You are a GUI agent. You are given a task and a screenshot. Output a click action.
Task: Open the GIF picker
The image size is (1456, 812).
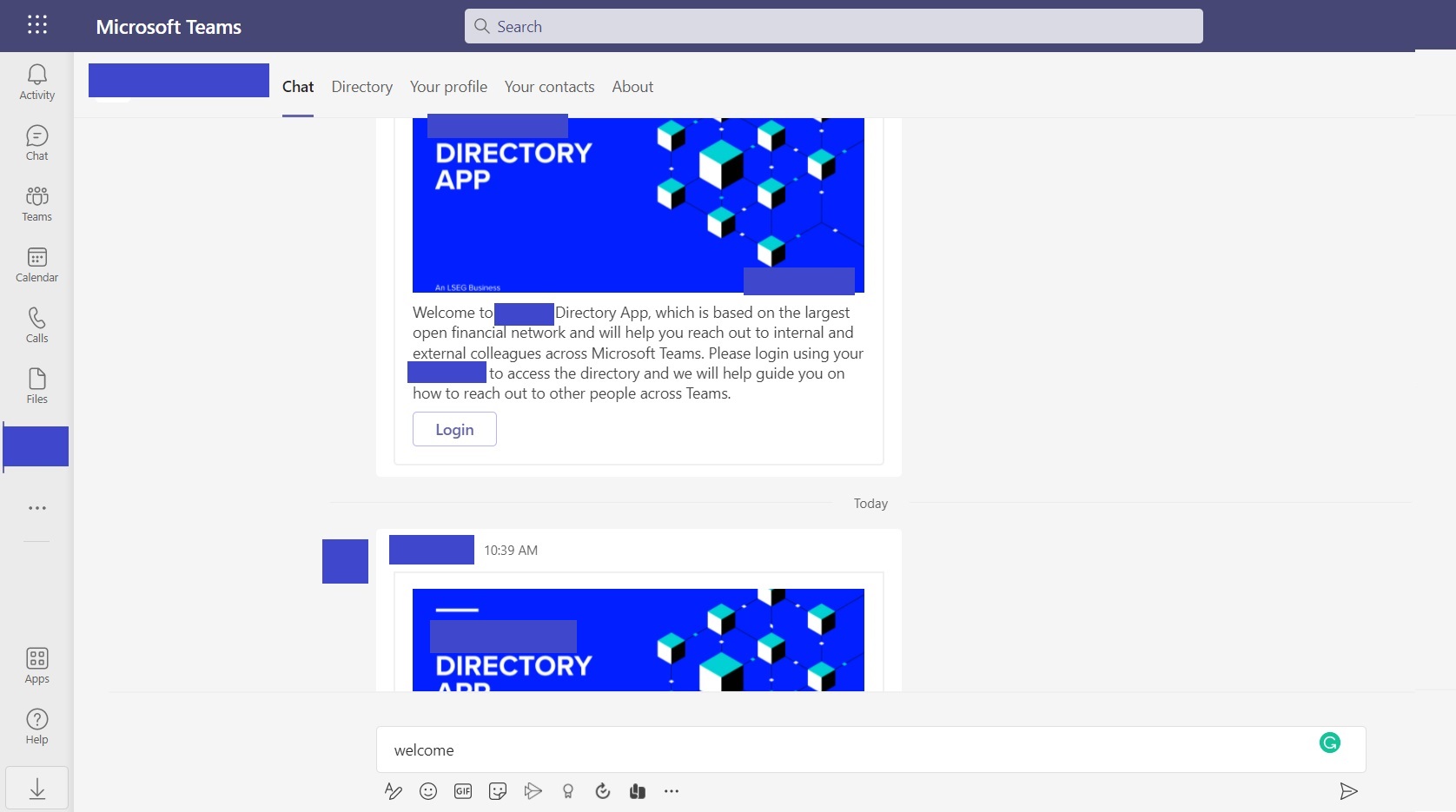coord(462,791)
